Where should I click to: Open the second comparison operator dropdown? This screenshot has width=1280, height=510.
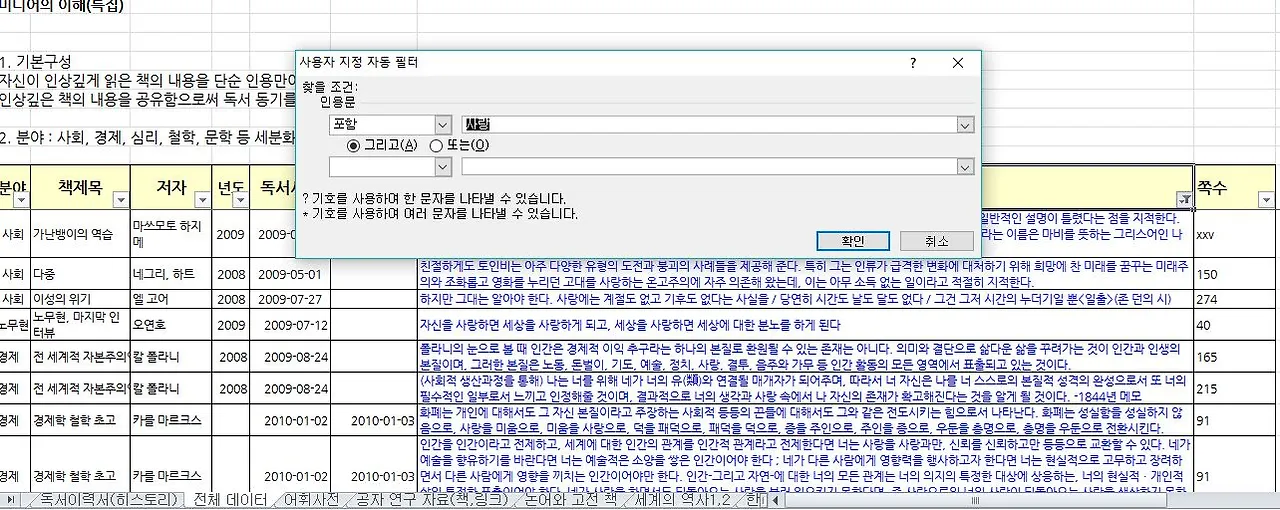(443, 166)
